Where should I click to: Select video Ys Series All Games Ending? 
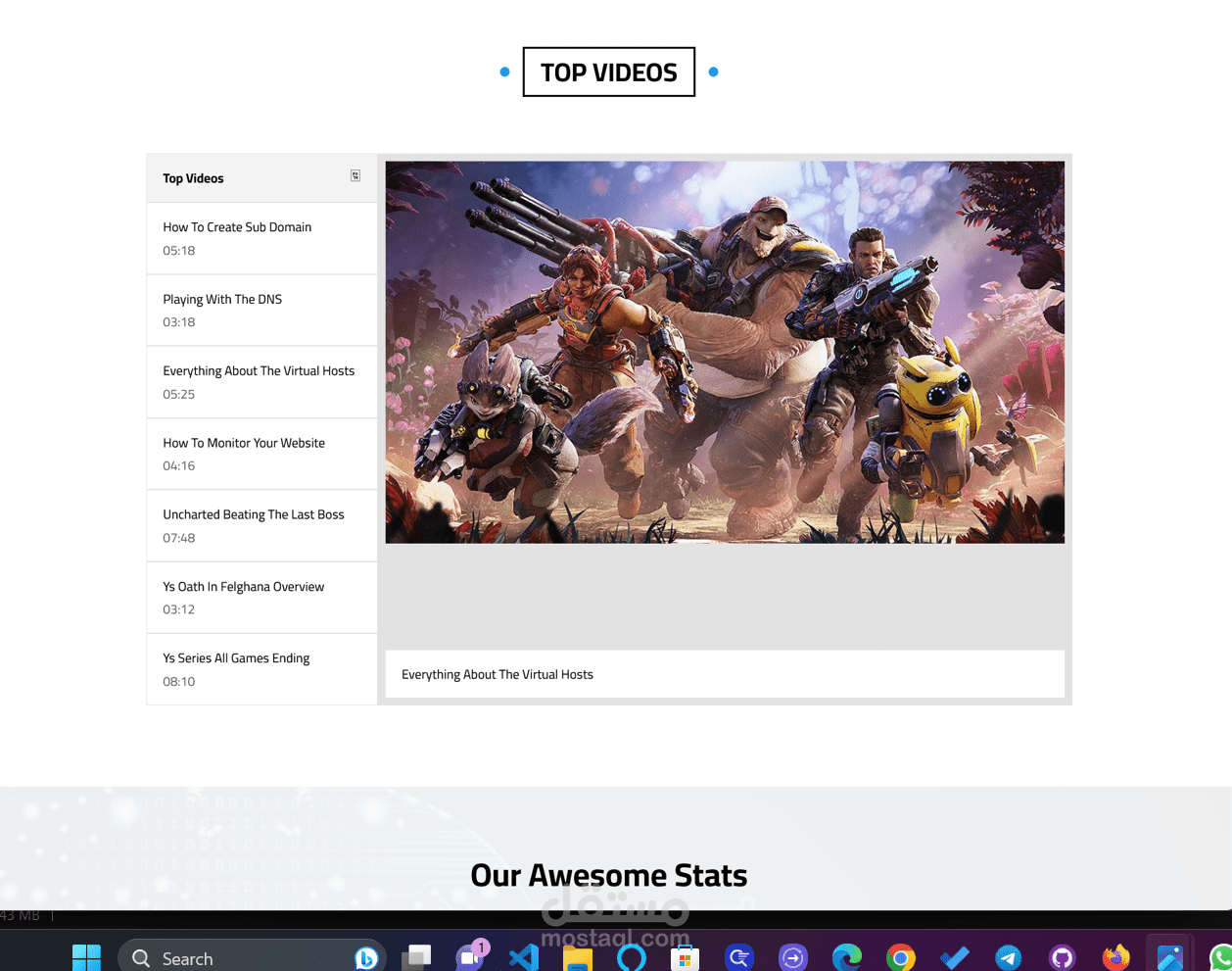pos(261,669)
